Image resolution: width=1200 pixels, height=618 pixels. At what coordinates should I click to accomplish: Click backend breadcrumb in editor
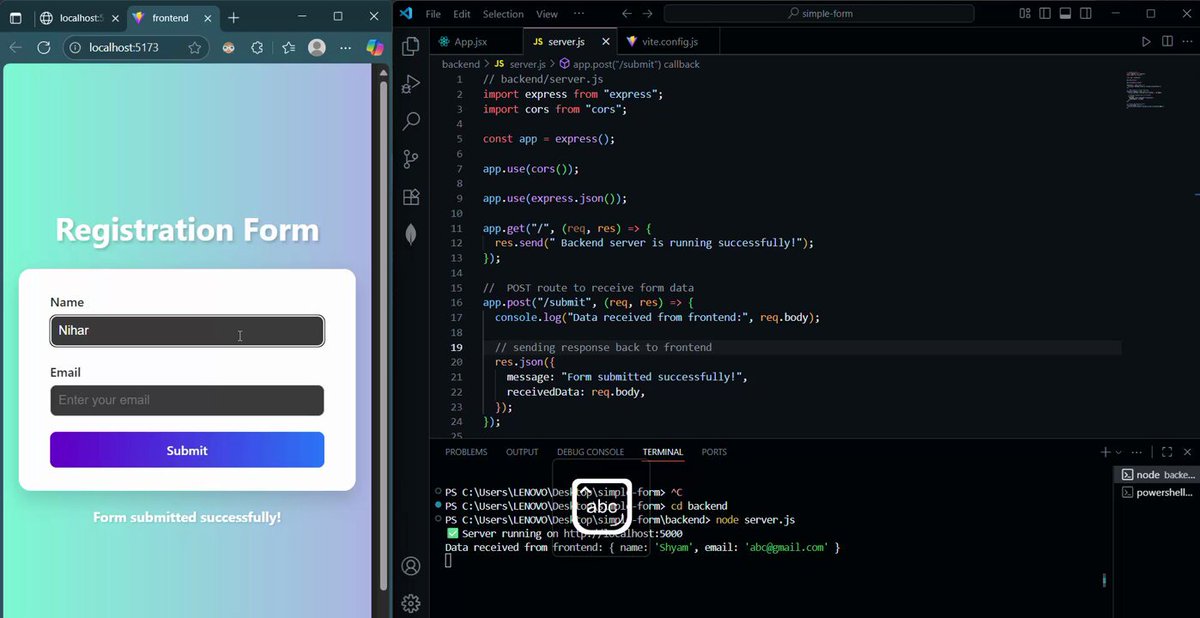461,64
